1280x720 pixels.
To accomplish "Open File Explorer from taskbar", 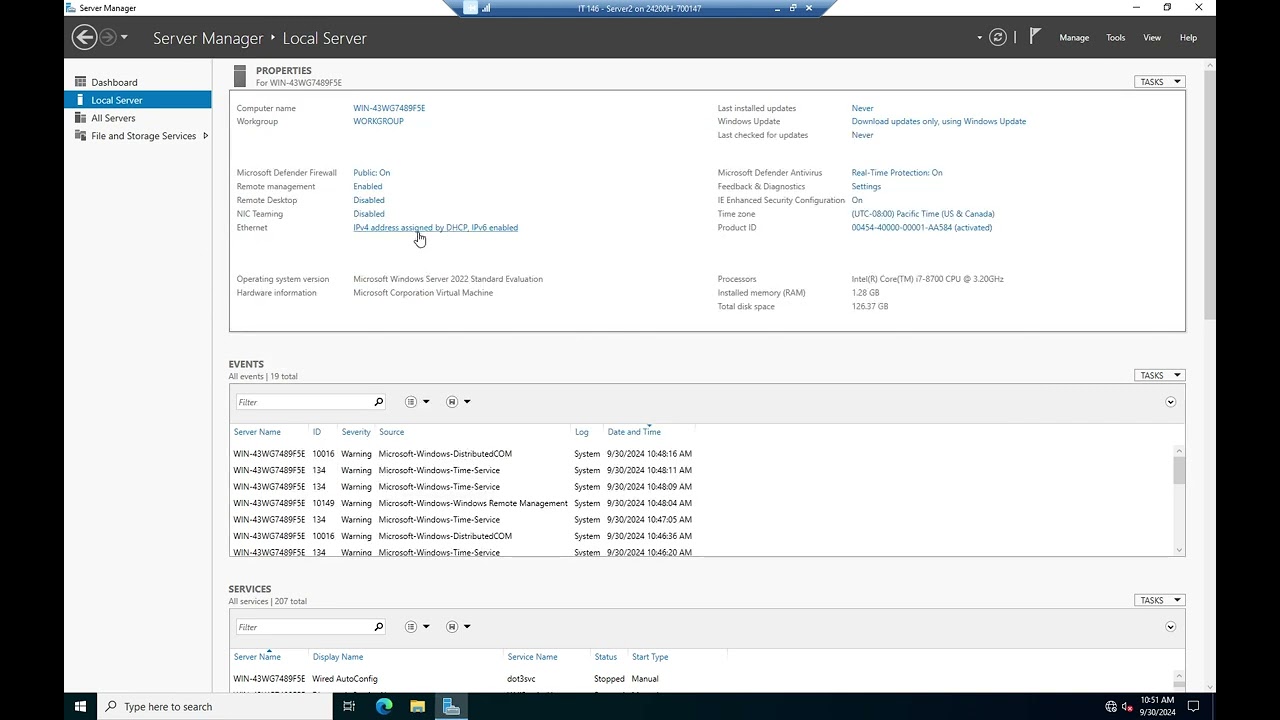I will coord(418,706).
